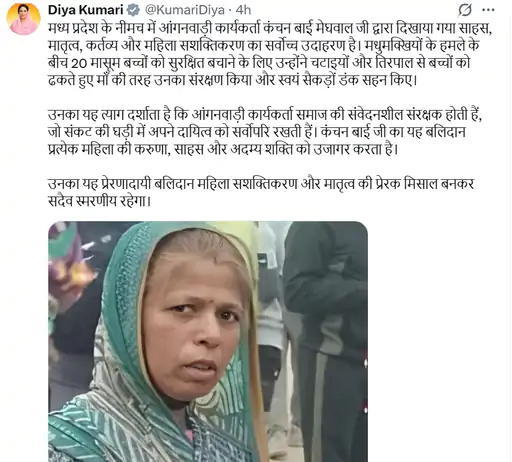Visit the @KumariDiya handle link
Viewport: 512px width, 462px height.
tap(184, 10)
